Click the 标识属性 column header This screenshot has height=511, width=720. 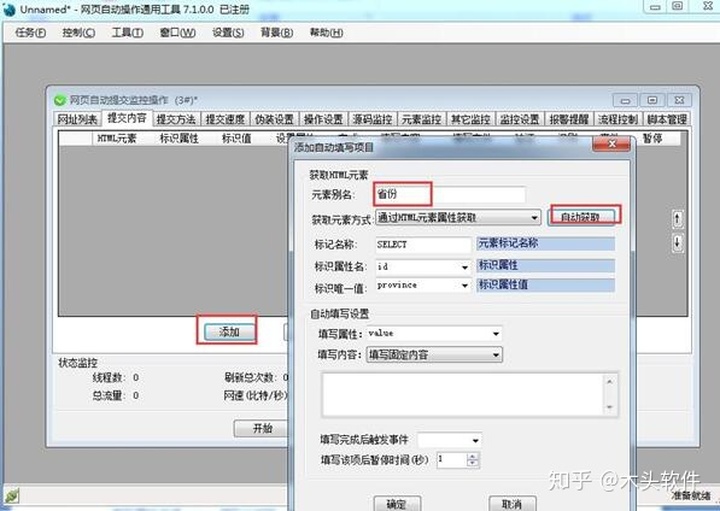[179, 139]
